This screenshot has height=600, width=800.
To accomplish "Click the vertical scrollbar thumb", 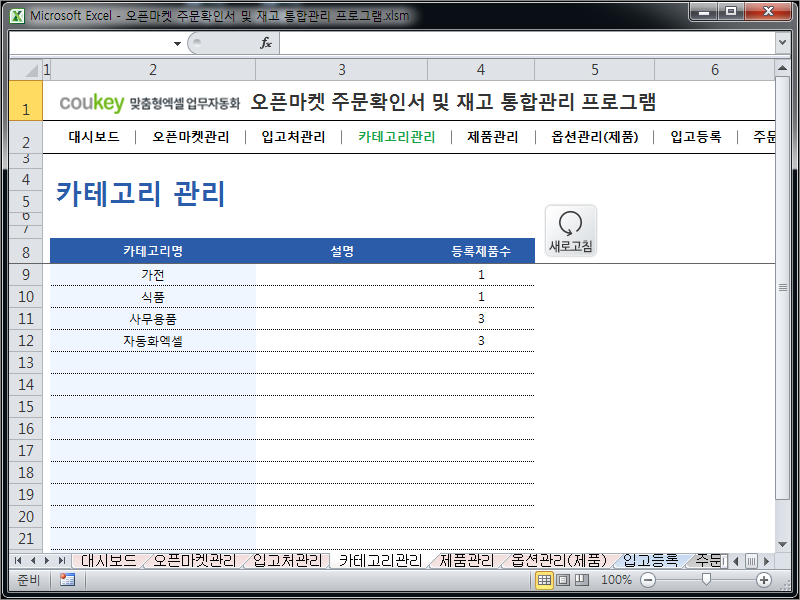I will pos(782,288).
